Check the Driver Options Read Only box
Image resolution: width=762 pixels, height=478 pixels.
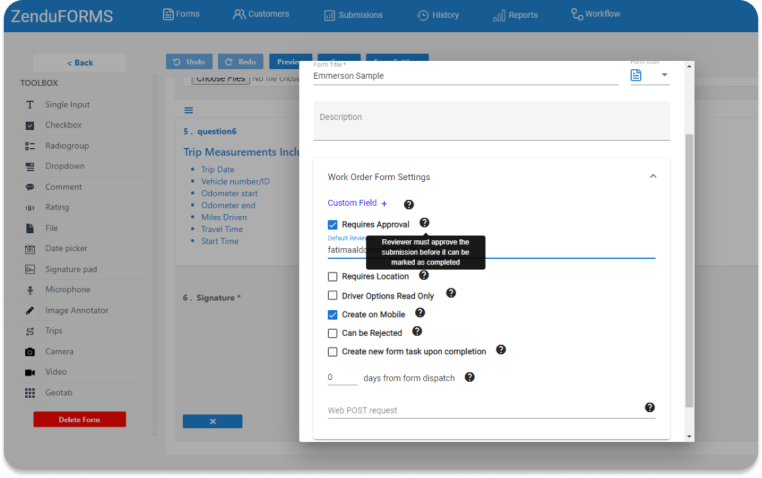tap(332, 295)
